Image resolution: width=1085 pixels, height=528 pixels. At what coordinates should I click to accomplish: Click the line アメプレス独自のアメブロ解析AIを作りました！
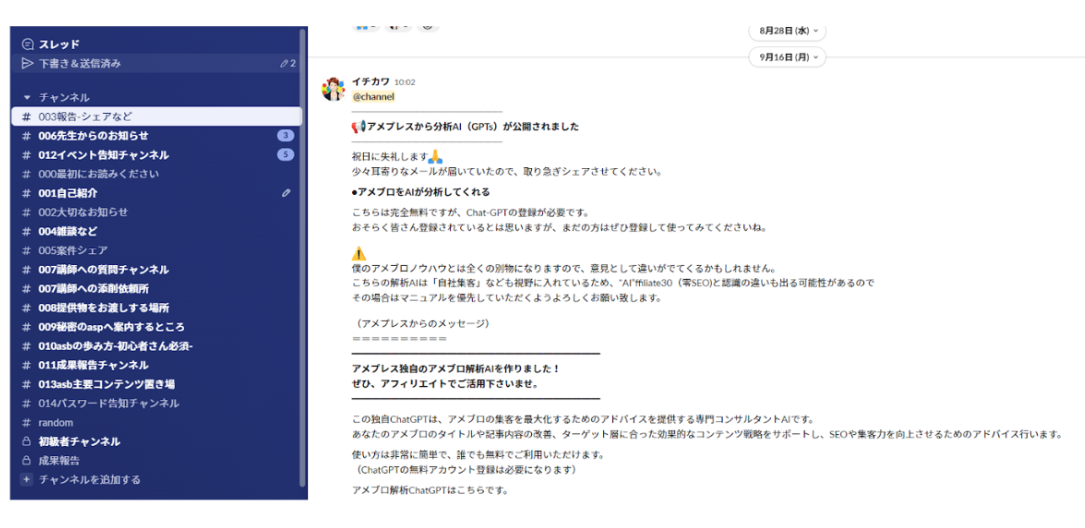[x=456, y=369]
